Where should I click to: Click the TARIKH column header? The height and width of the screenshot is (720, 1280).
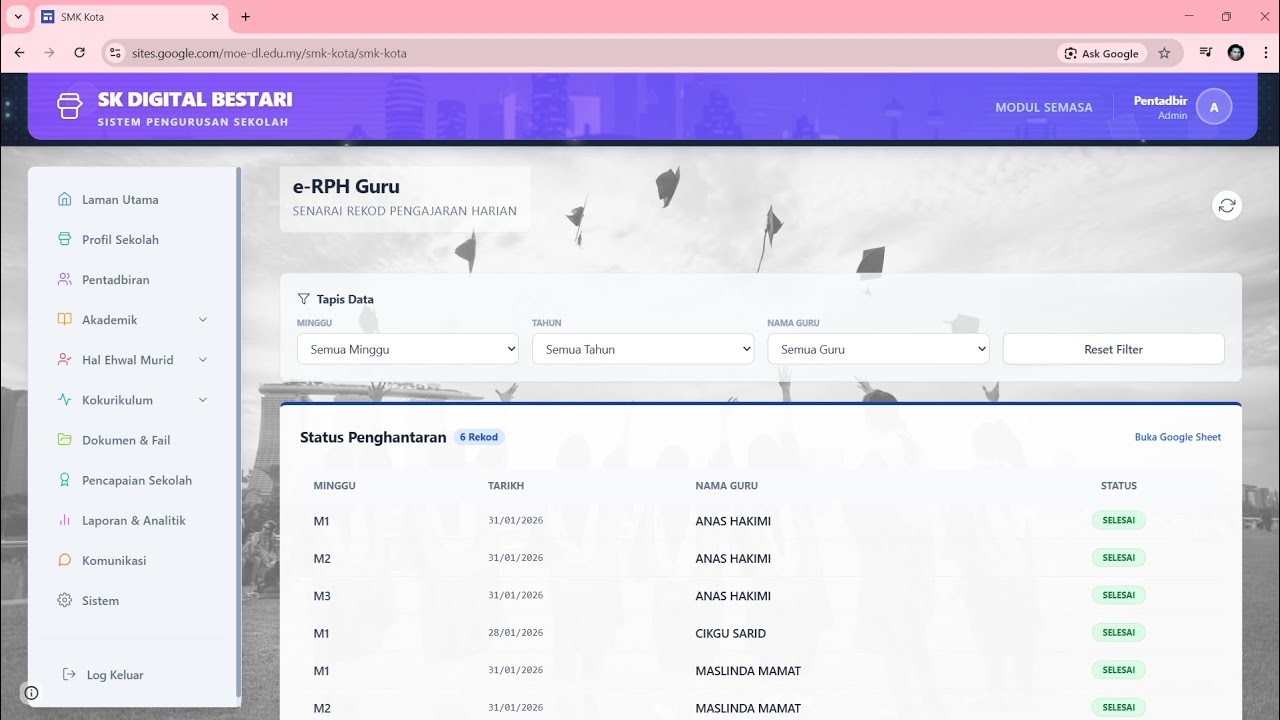[506, 486]
